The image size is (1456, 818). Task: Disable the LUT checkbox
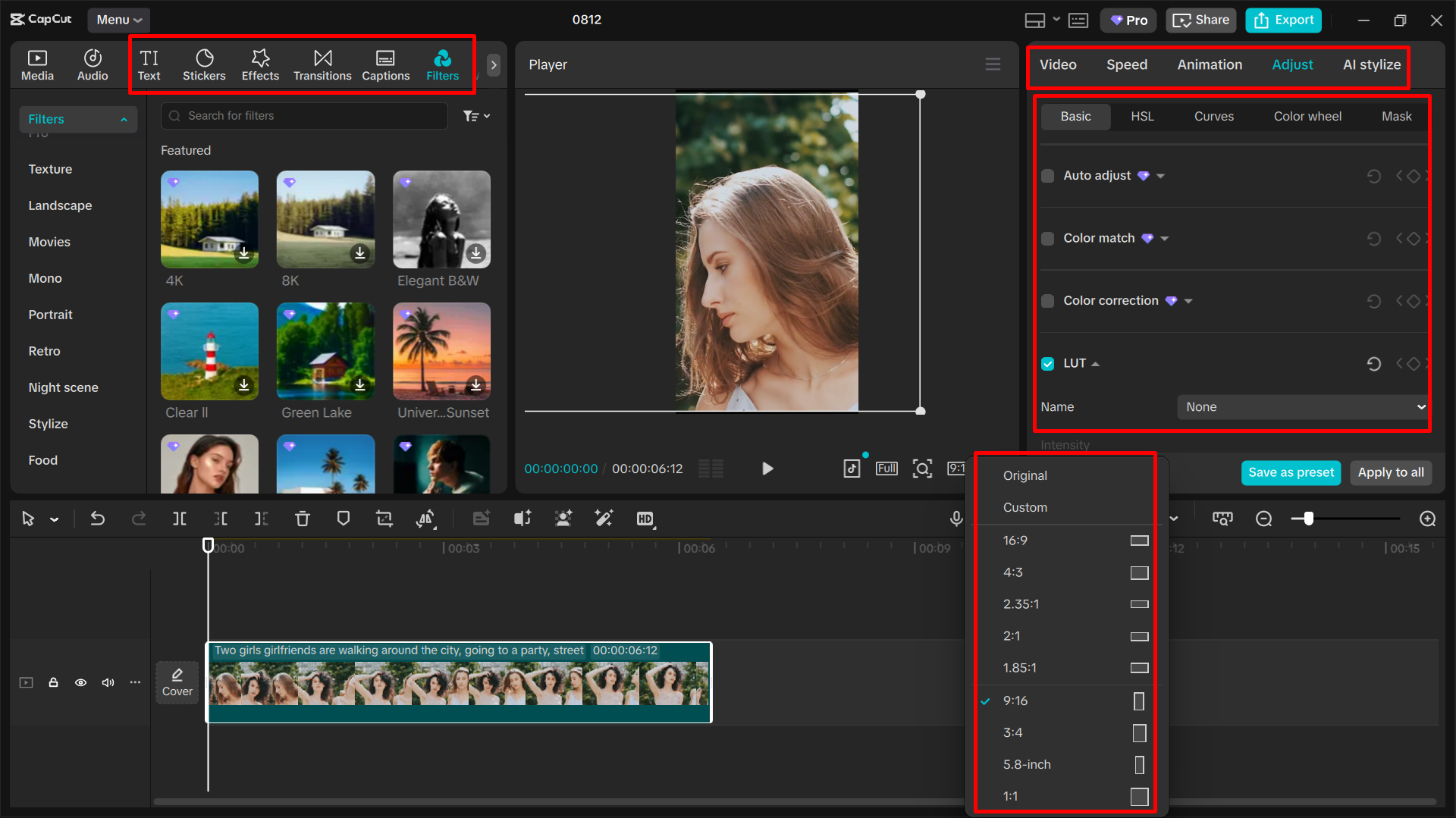[1047, 363]
